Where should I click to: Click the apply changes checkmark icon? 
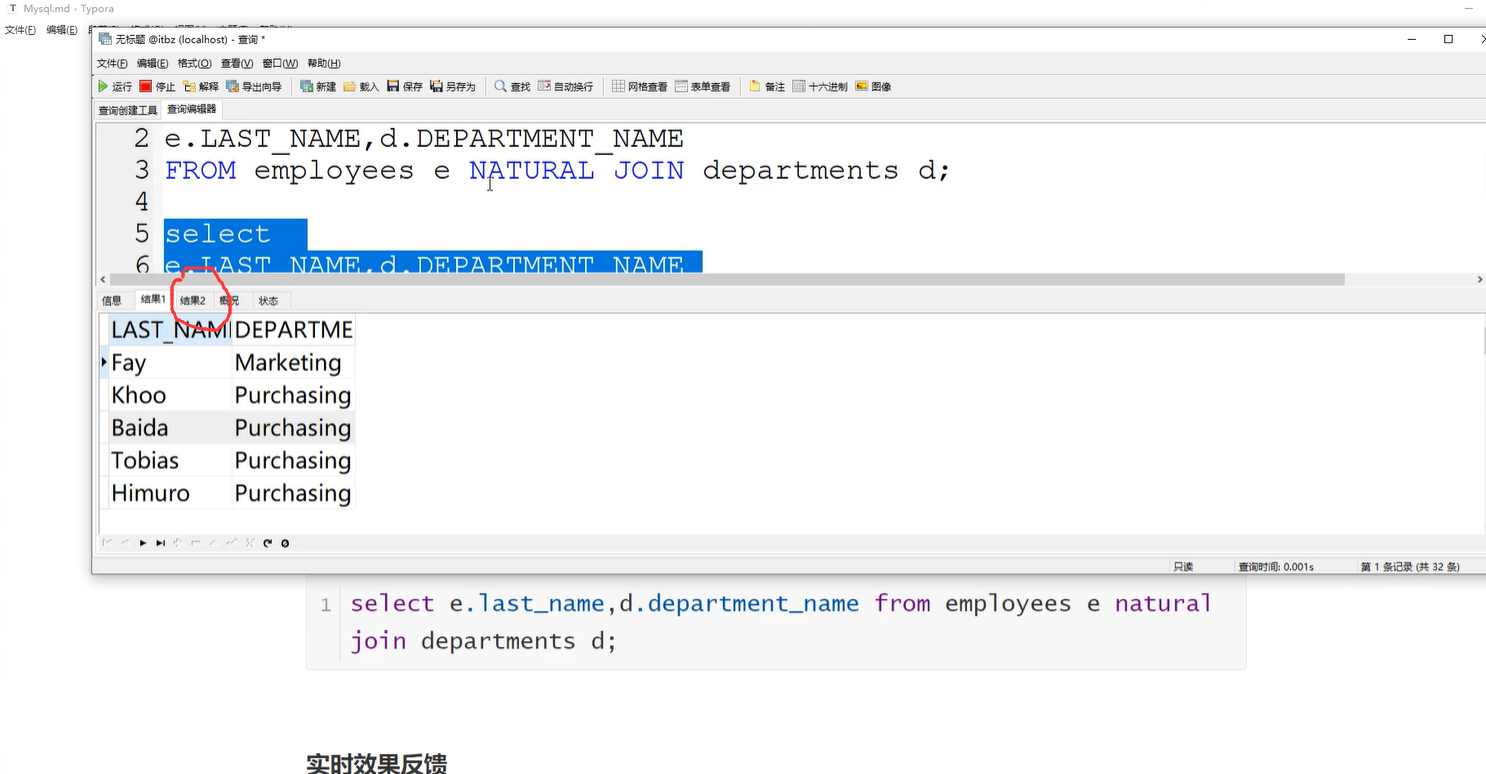[x=232, y=543]
